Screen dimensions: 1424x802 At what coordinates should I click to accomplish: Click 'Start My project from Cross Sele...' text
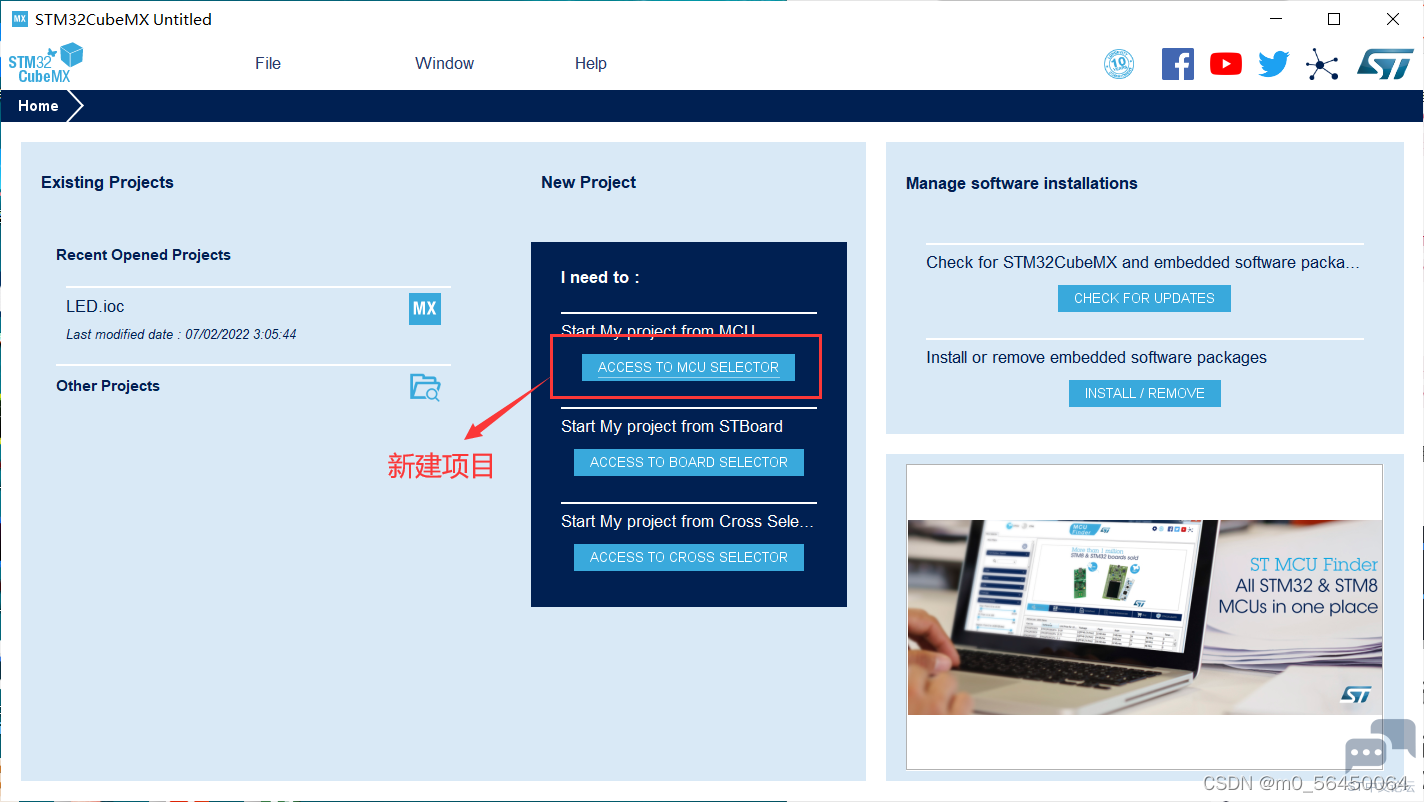coord(687,521)
